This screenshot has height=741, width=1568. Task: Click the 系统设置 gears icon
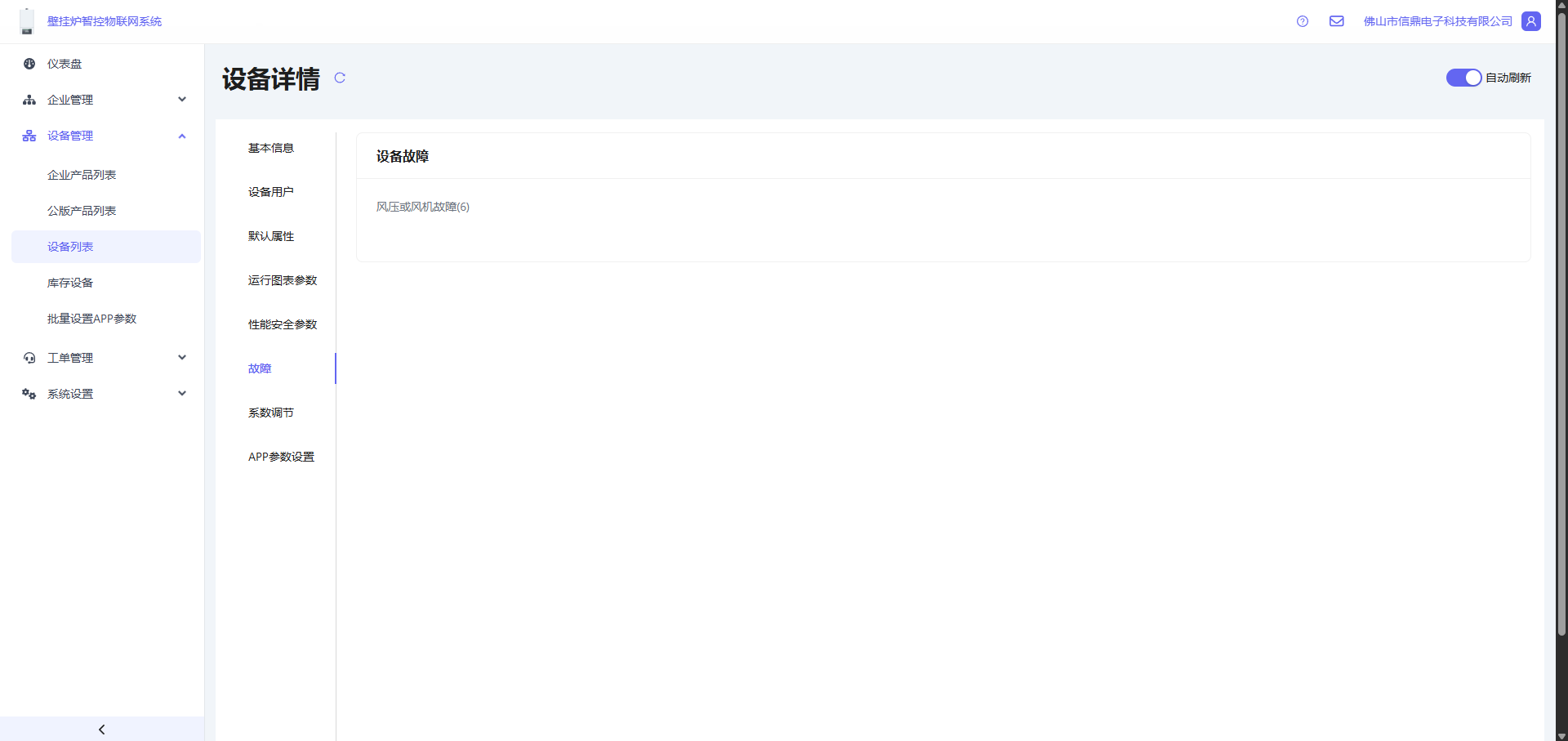29,394
